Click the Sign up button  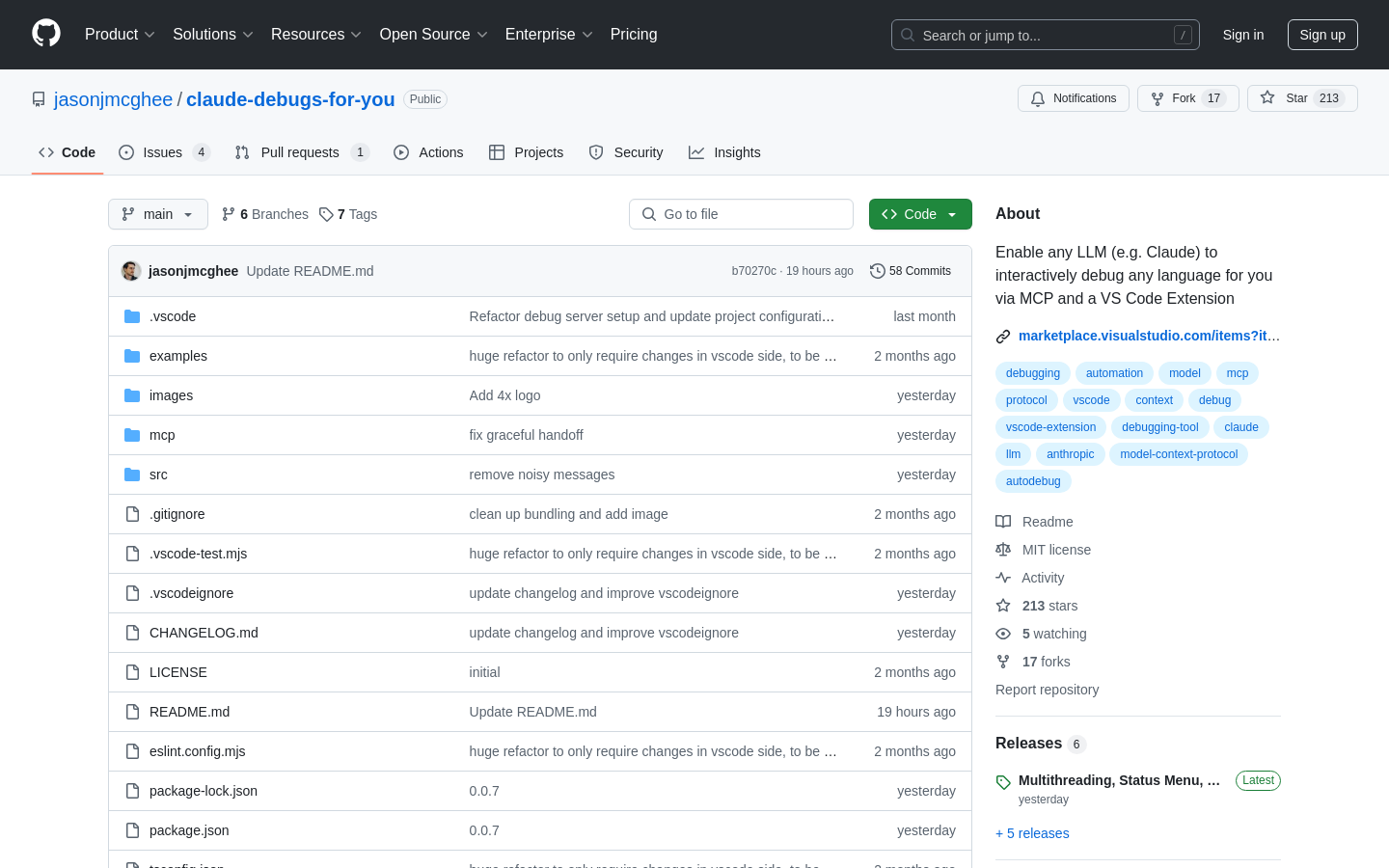point(1321,35)
